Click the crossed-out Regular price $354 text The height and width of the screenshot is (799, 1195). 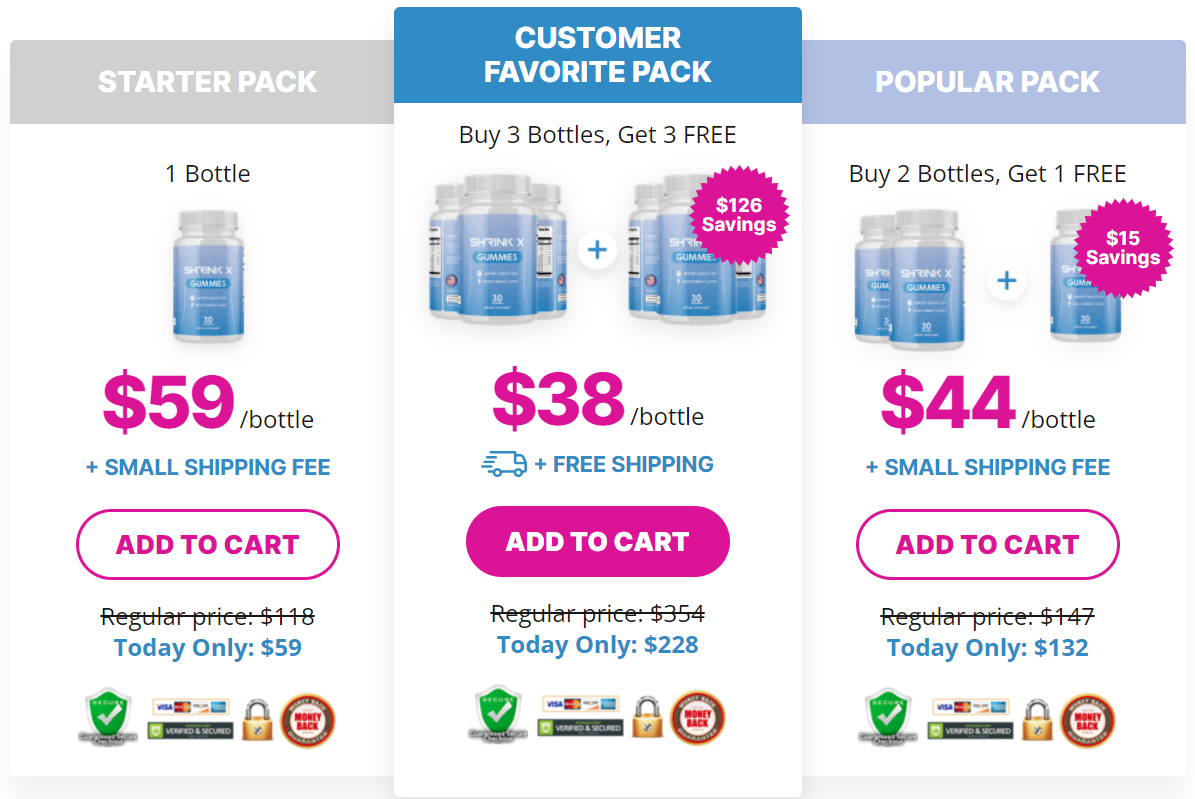tap(597, 614)
